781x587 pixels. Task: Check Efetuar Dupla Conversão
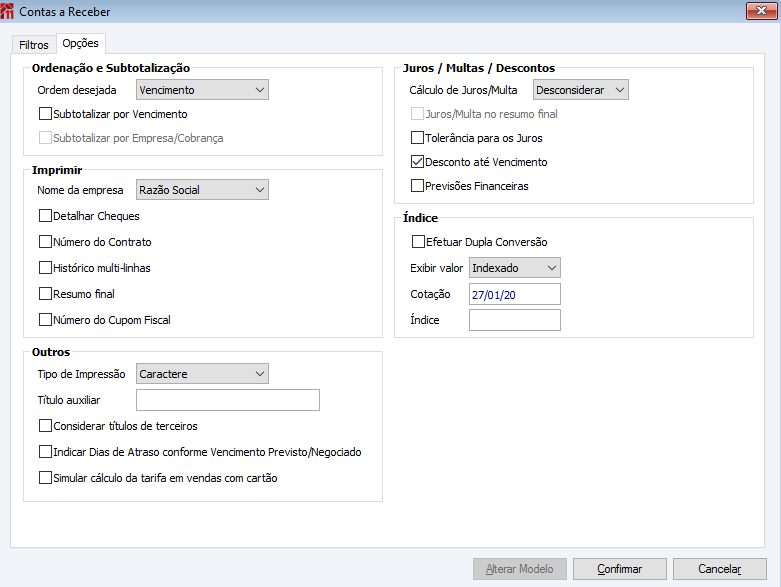418,242
